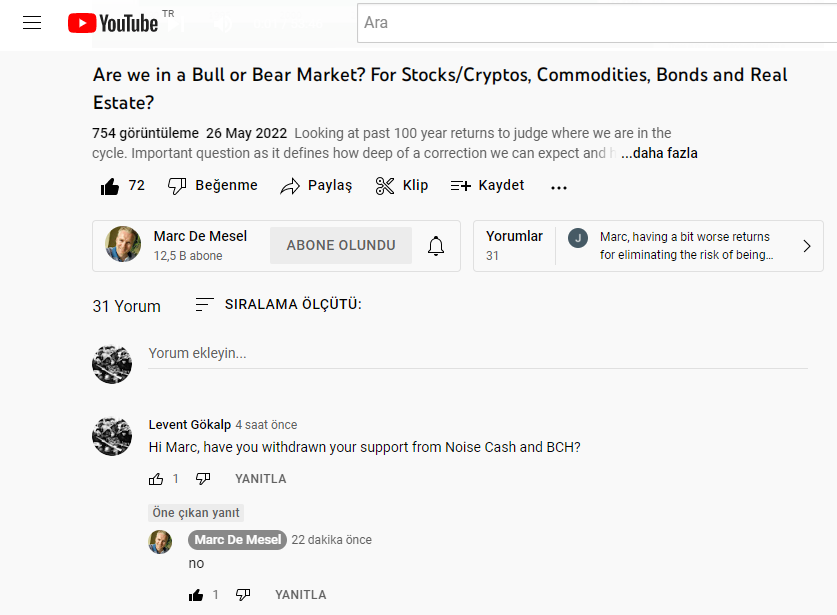Click the ABONE OLUNDU subscribed button
The height and width of the screenshot is (615, 837).
(x=341, y=246)
